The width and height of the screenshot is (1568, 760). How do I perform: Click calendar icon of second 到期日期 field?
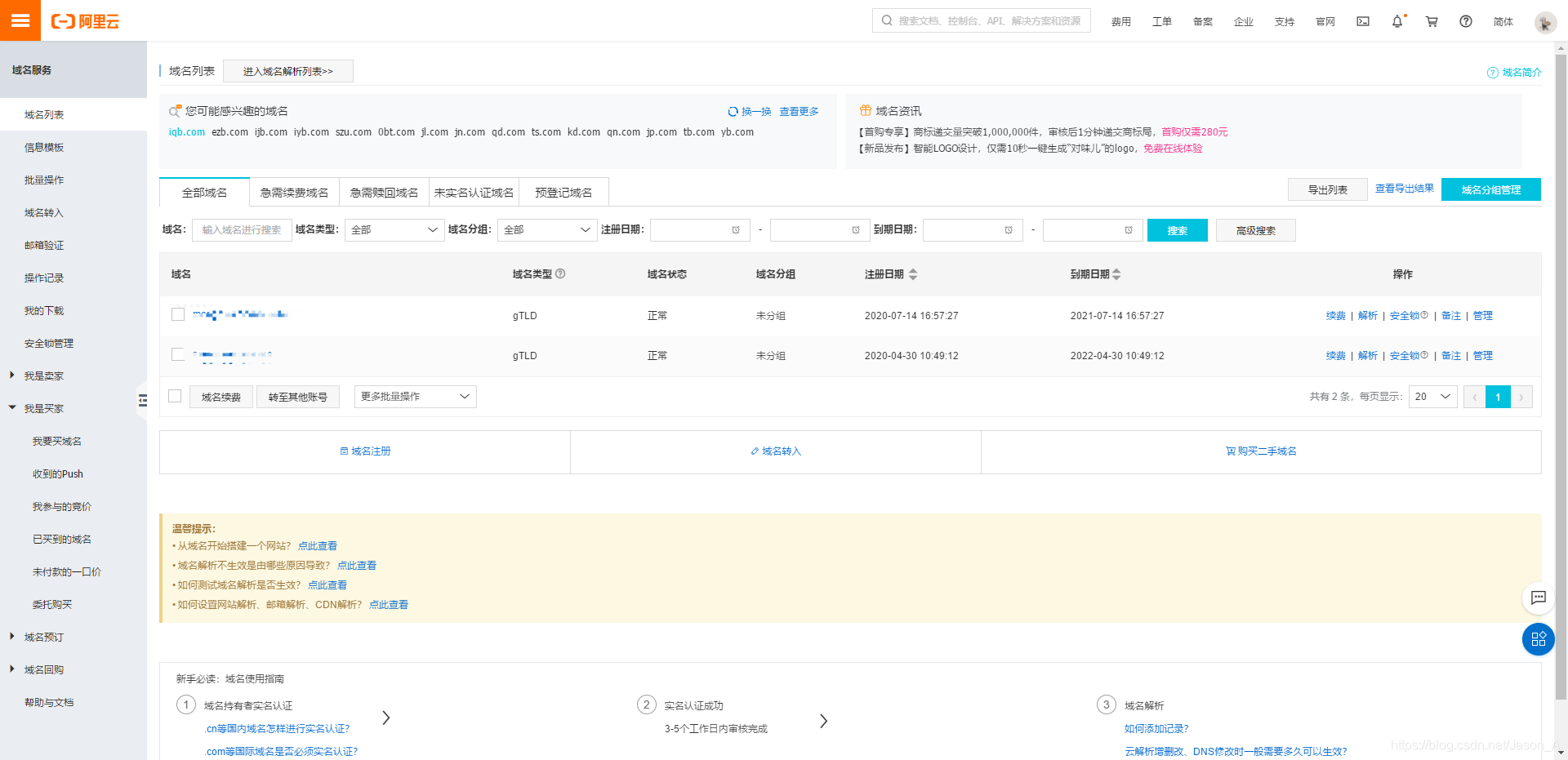point(1129,230)
